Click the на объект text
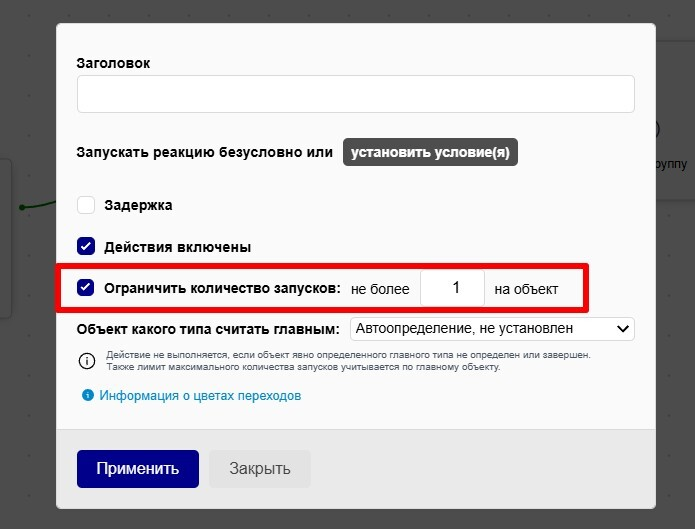The image size is (695, 529). pyautogui.click(x=526, y=289)
